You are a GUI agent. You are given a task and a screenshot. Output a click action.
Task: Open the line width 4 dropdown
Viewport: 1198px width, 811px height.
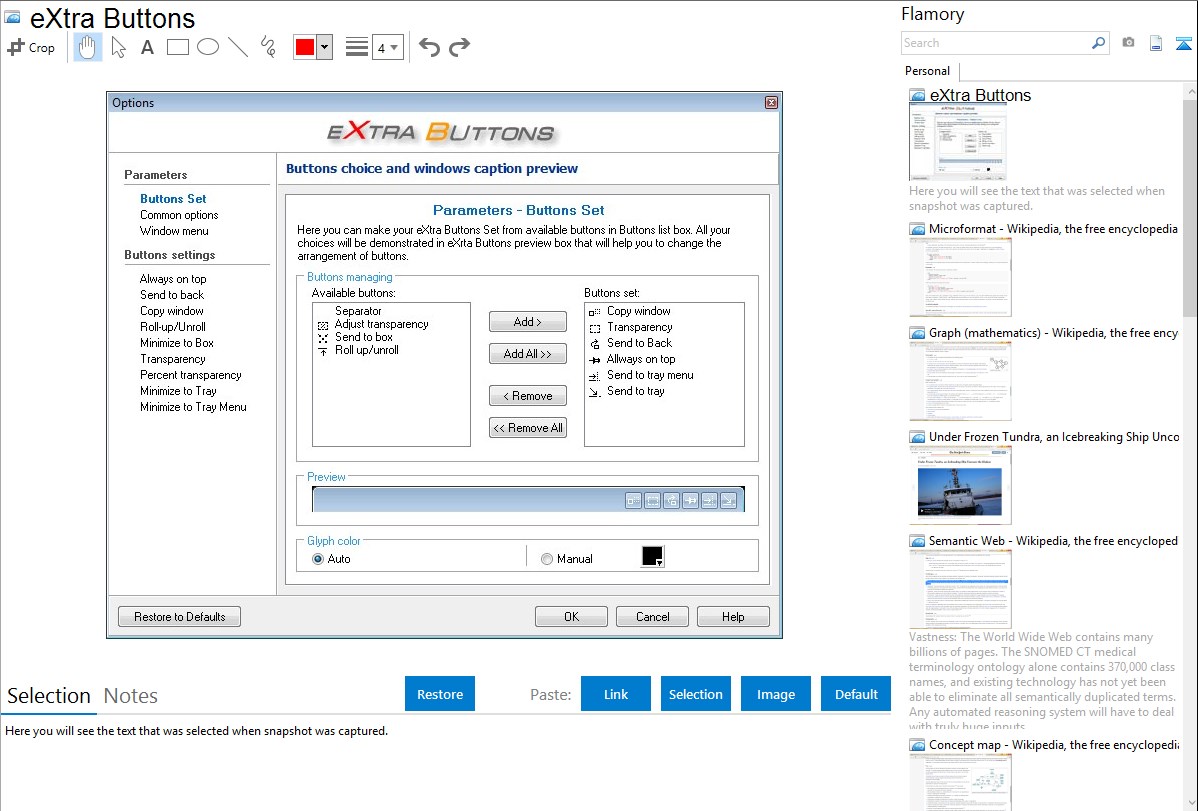pos(388,47)
